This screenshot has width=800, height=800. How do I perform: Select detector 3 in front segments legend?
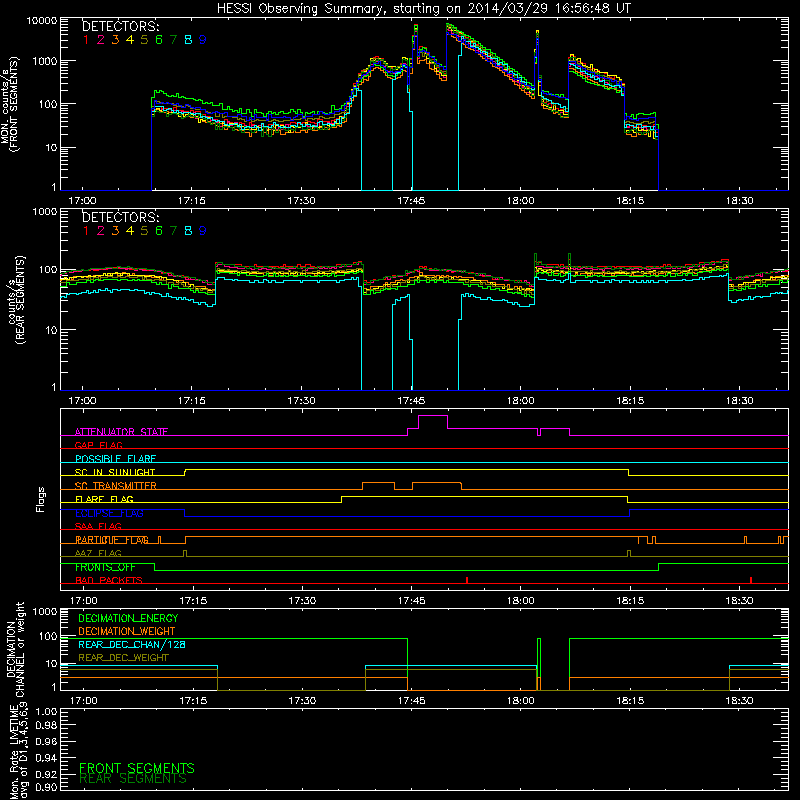[115, 39]
